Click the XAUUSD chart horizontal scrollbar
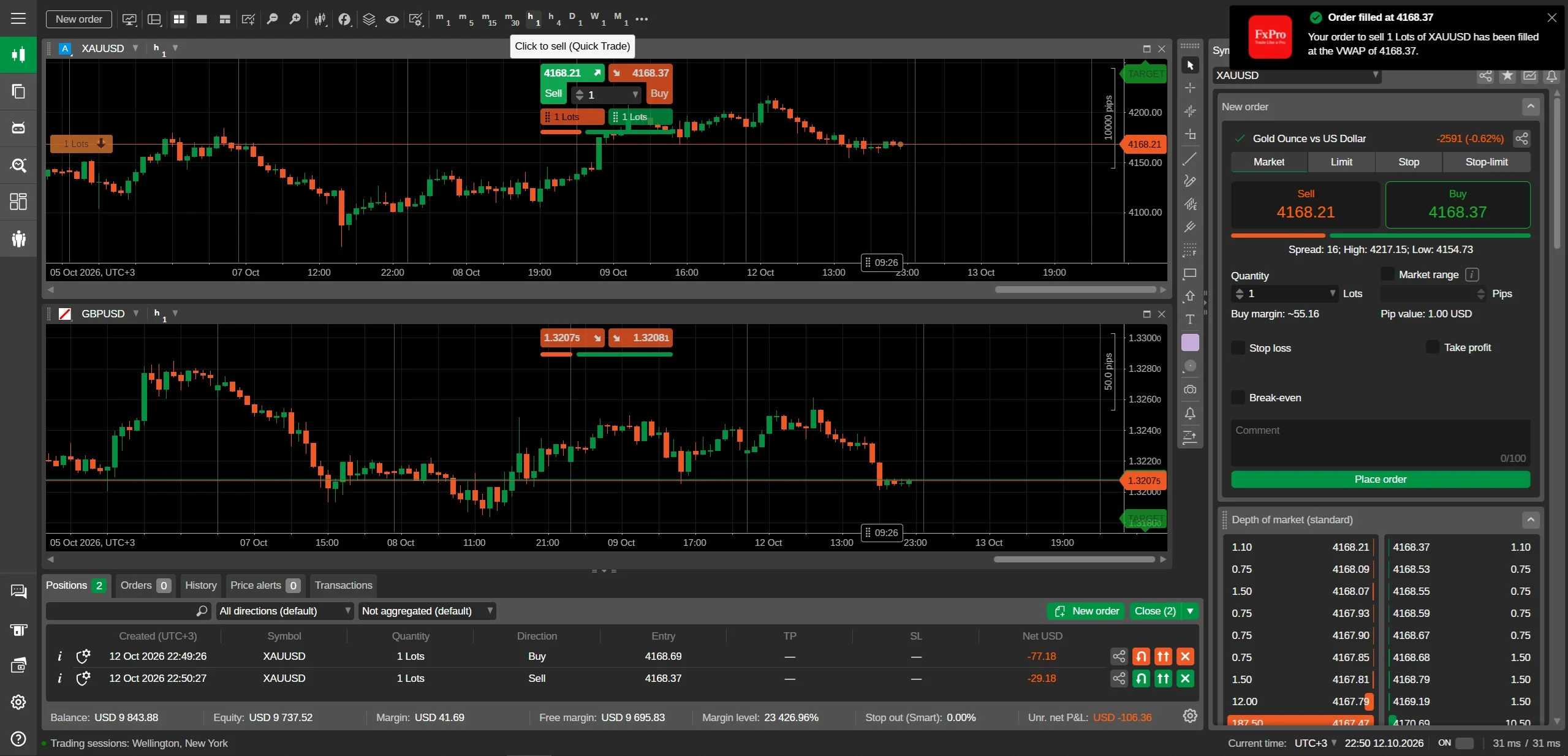 1075,289
